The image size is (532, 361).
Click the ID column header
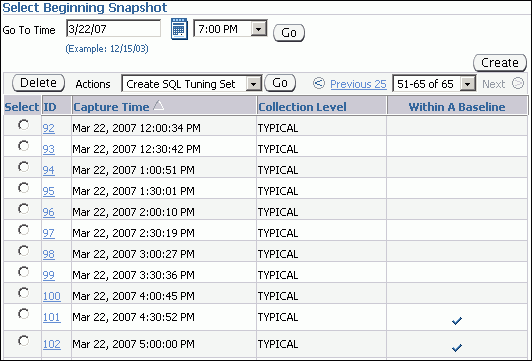click(50, 107)
